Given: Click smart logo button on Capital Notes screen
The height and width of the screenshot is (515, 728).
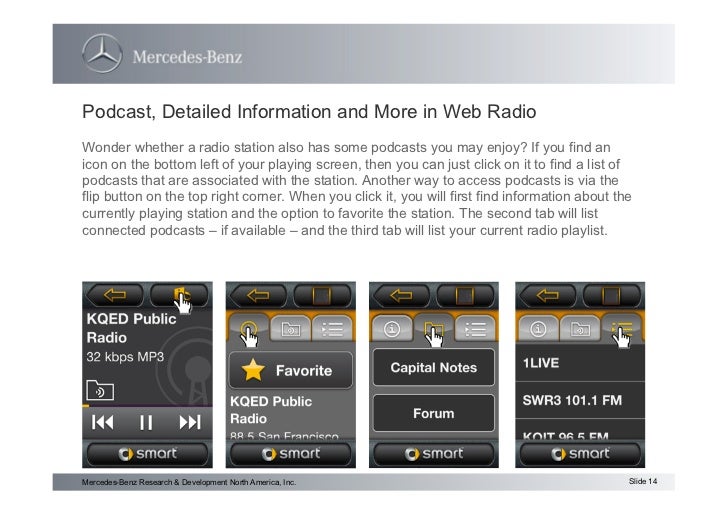Looking at the screenshot, I should click(x=434, y=454).
